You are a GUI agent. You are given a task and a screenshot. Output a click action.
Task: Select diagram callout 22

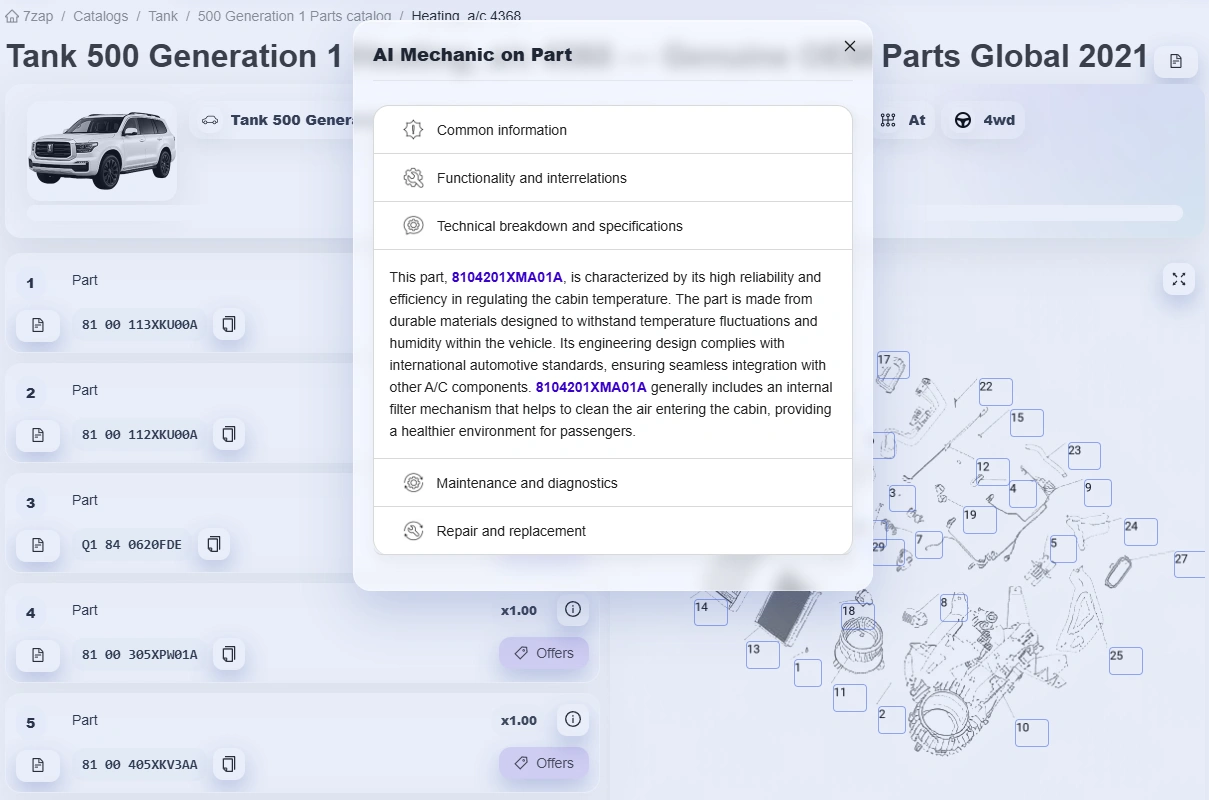996,392
